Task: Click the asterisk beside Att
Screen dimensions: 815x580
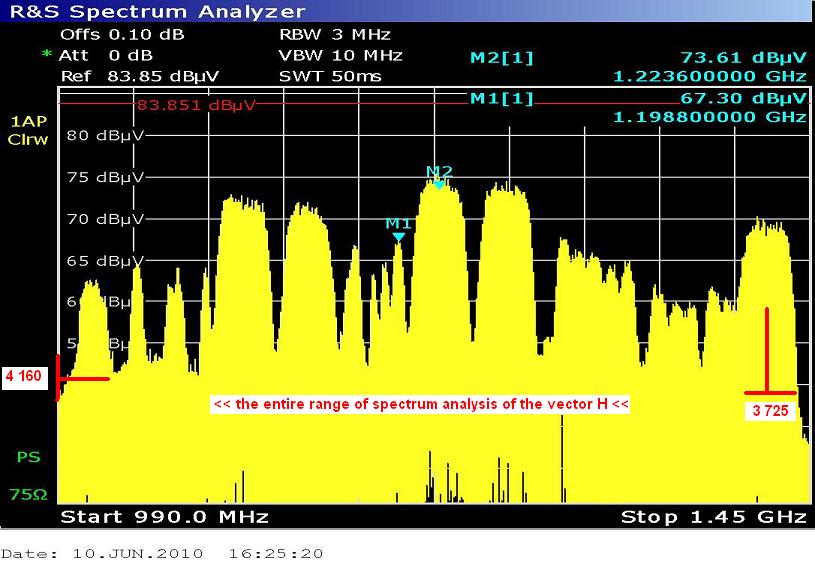Action: point(46,55)
